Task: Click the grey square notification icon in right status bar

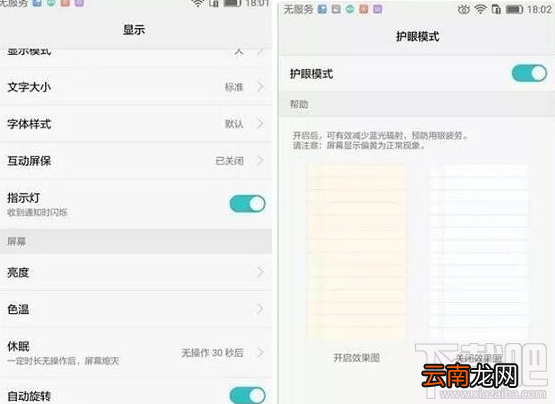Action: tap(336, 9)
